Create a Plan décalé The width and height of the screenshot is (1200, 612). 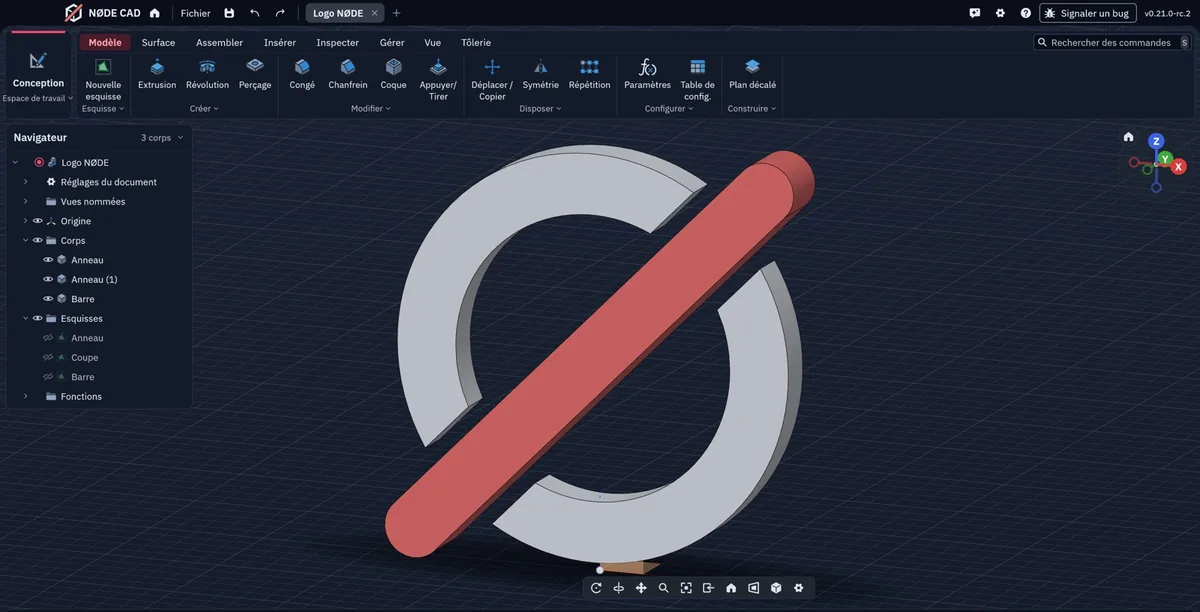753,74
